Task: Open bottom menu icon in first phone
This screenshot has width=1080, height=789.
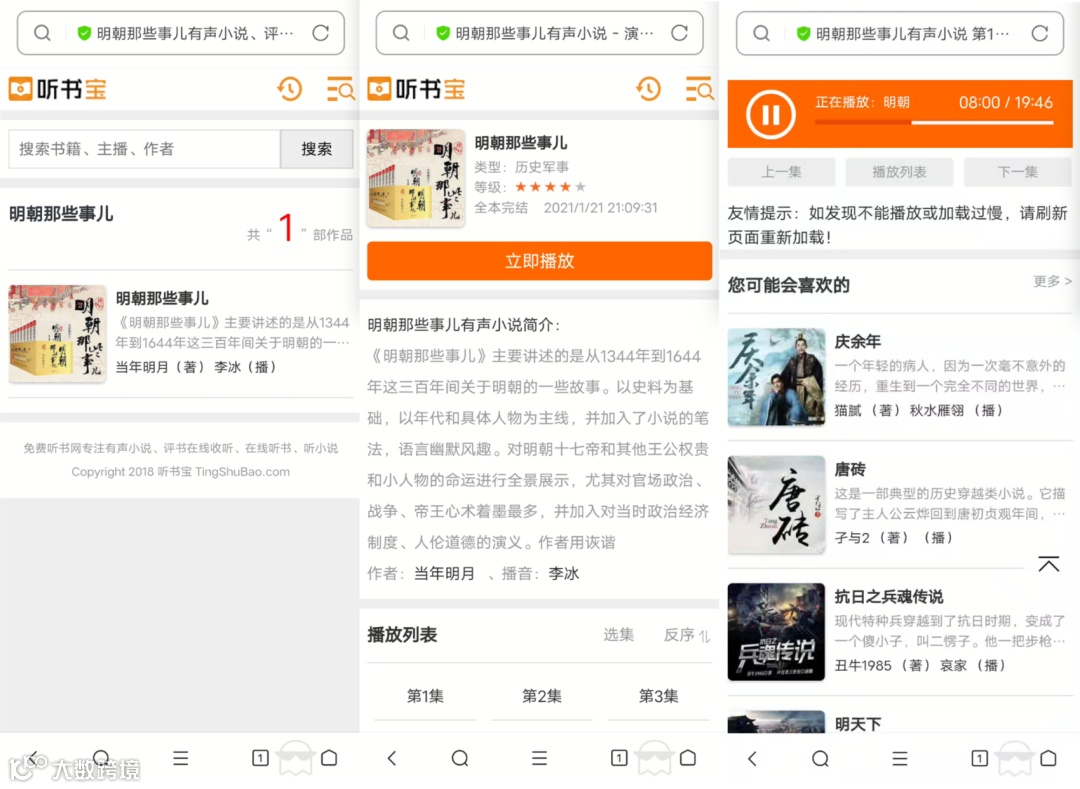Action: click(180, 758)
